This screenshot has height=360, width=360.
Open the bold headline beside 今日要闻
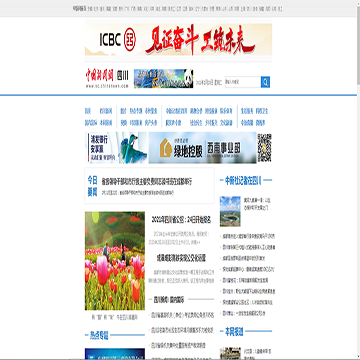[147, 182]
